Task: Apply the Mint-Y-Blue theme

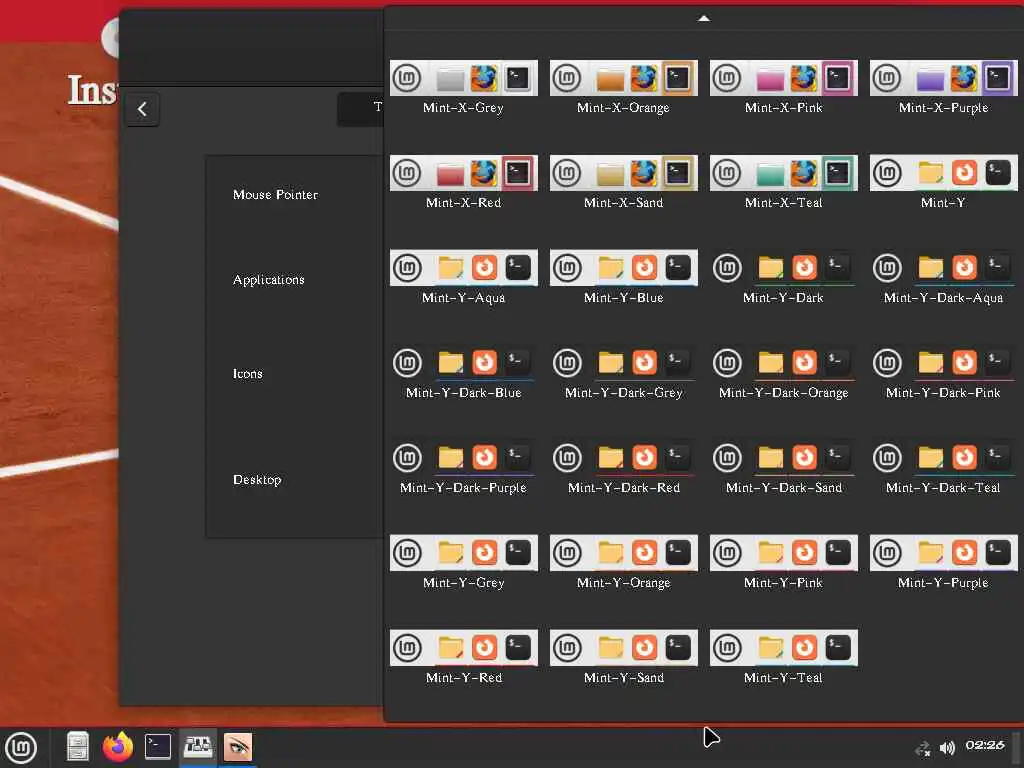Action: pyautogui.click(x=624, y=268)
